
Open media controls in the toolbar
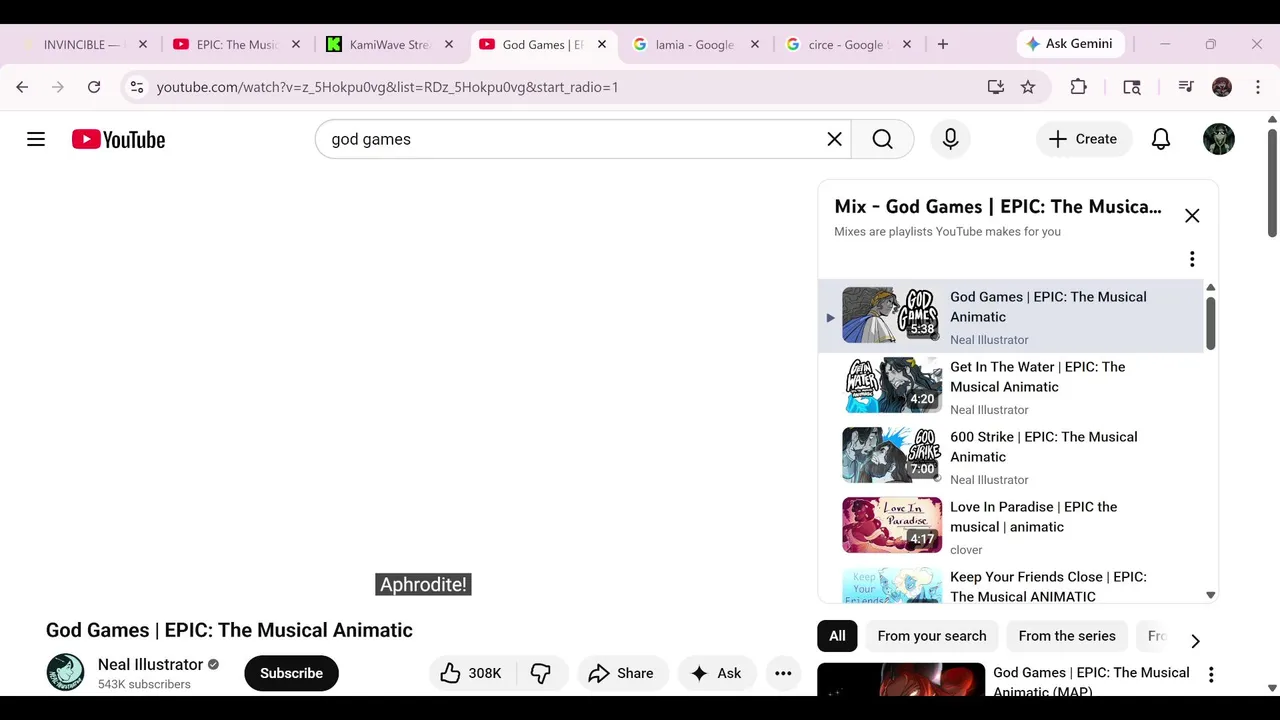click(1186, 87)
